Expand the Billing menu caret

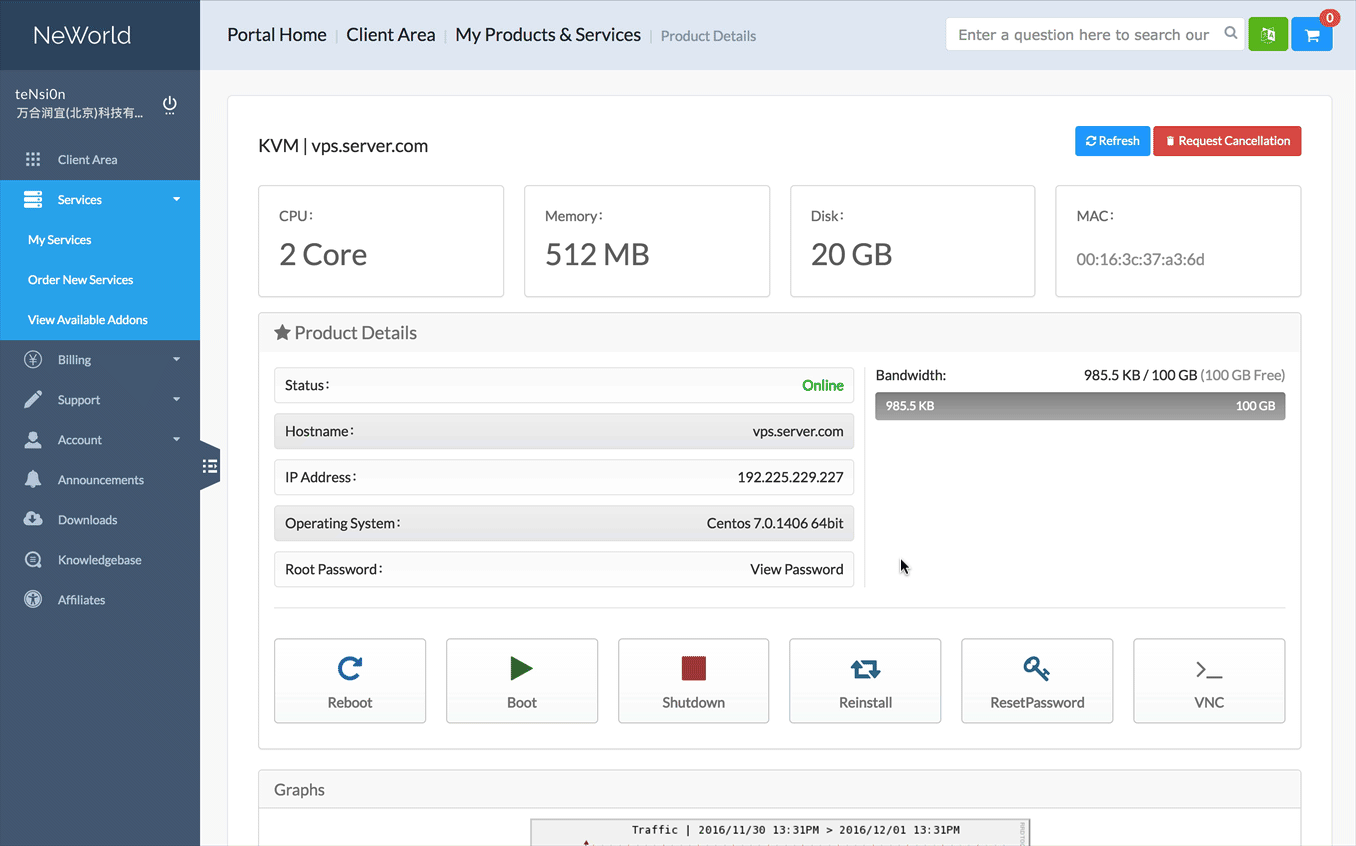177,359
